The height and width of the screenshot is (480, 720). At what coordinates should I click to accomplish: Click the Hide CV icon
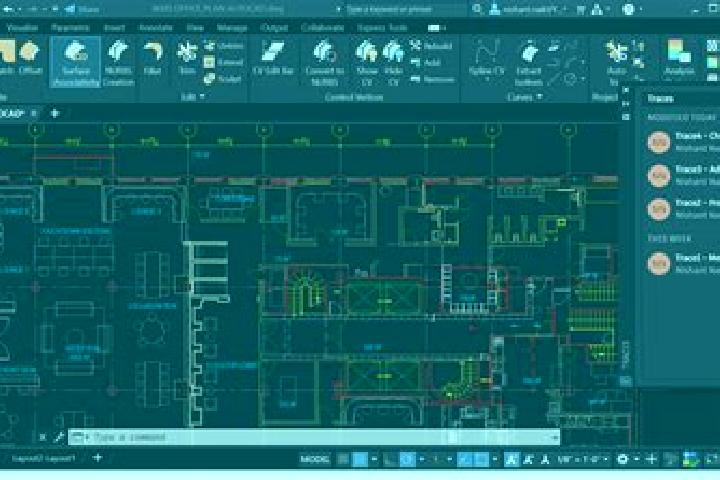pyautogui.click(x=394, y=62)
